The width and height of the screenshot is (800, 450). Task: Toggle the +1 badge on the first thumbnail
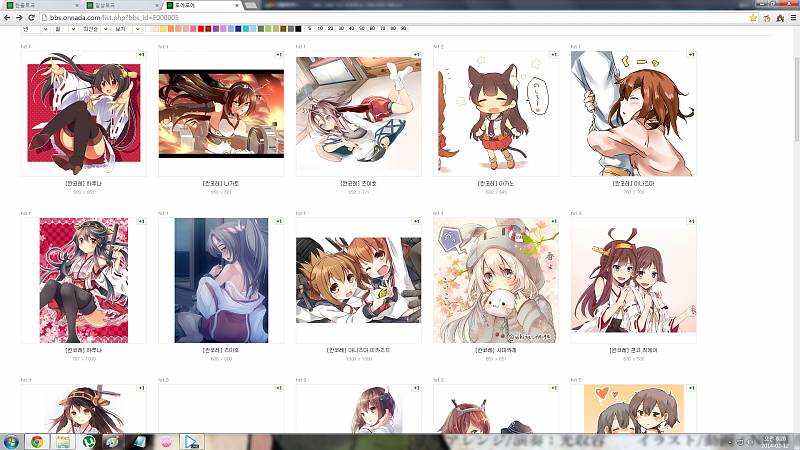[141, 54]
